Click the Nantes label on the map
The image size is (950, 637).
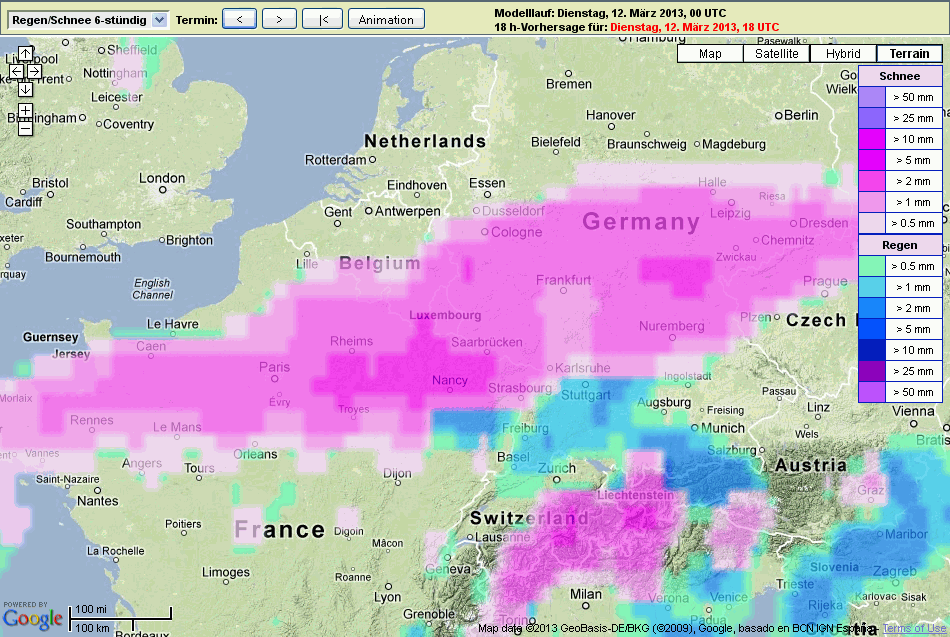(x=98, y=501)
